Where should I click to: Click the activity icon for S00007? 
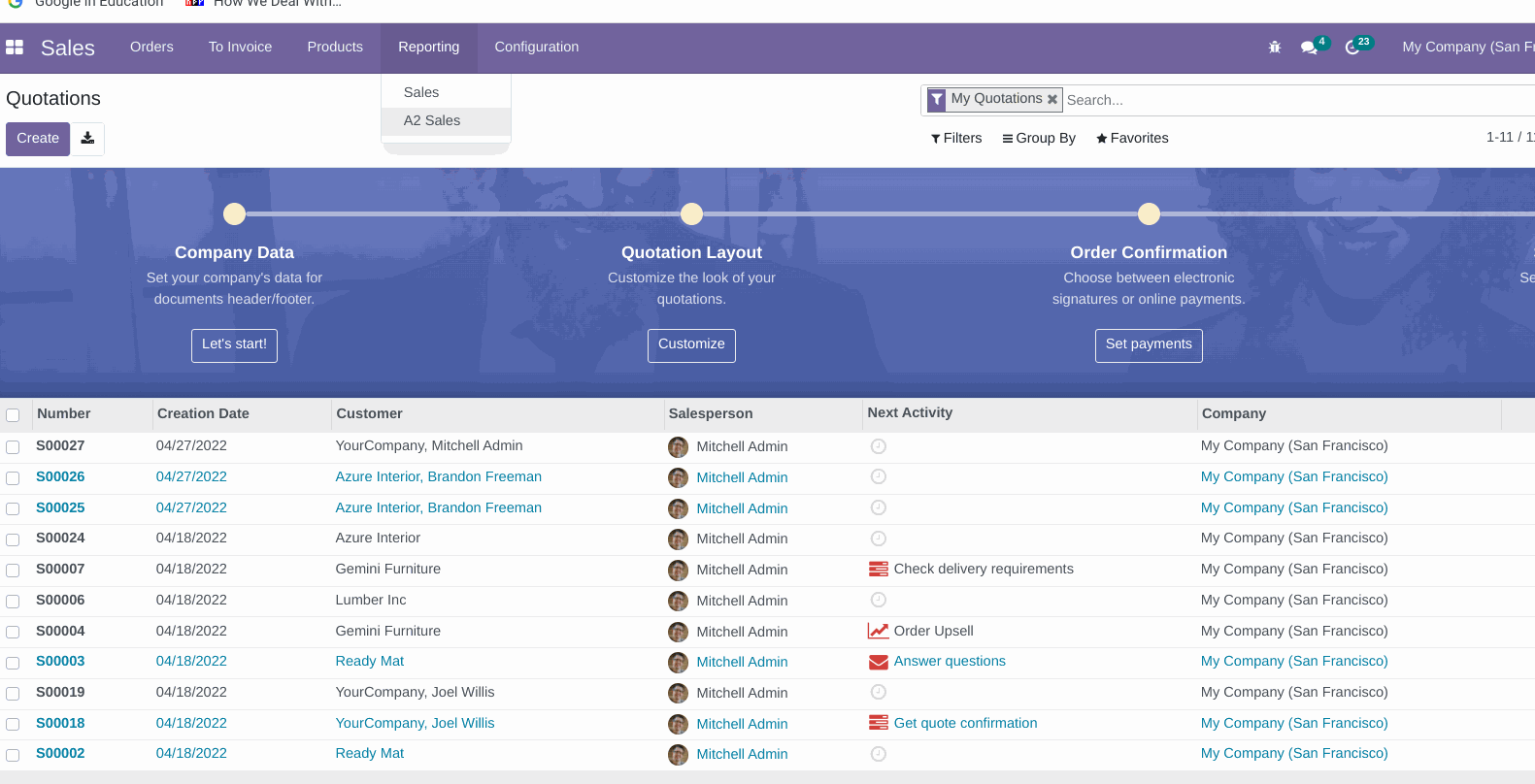pyautogui.click(x=879, y=569)
